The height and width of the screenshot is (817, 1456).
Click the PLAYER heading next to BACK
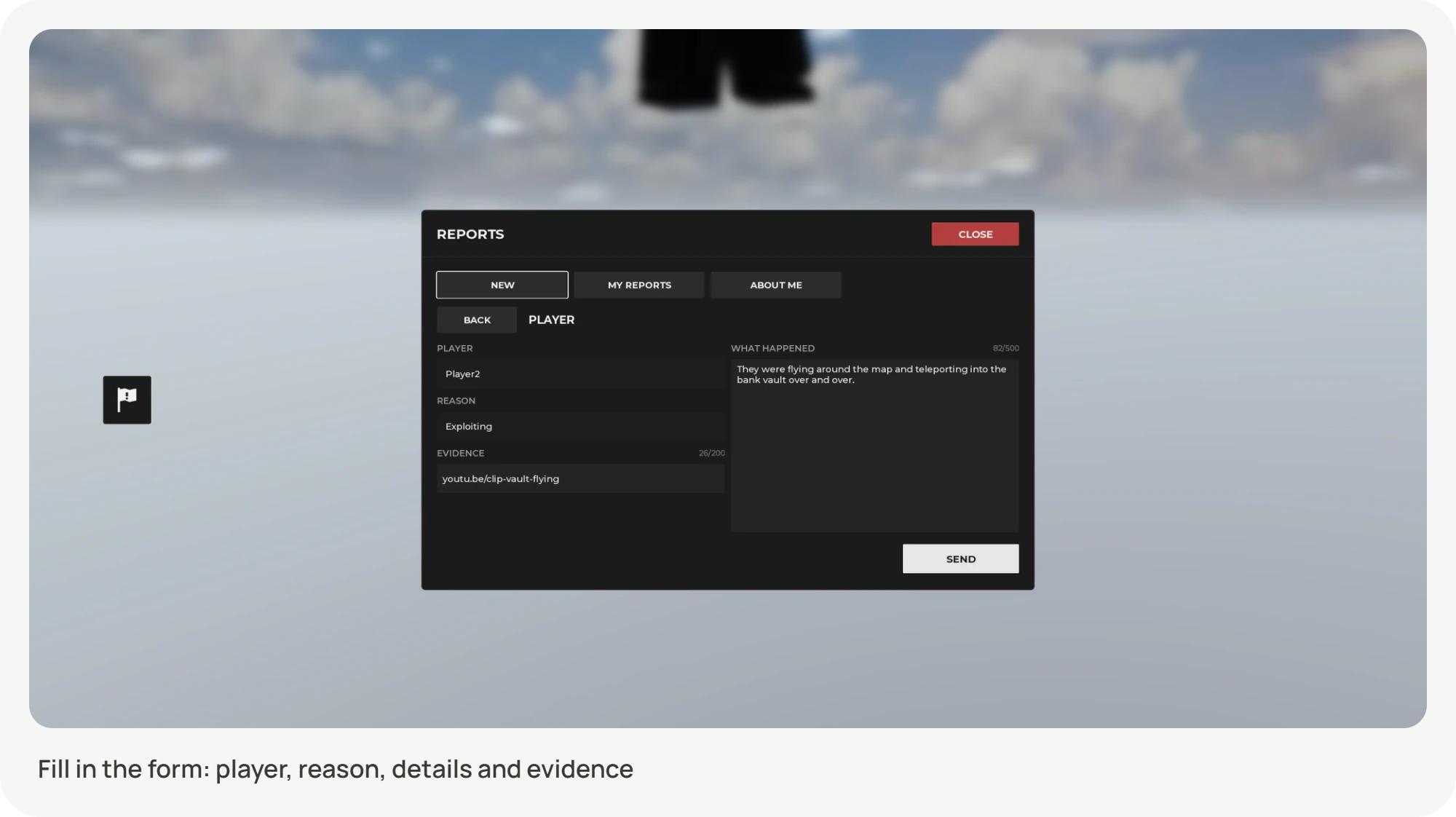[551, 320]
